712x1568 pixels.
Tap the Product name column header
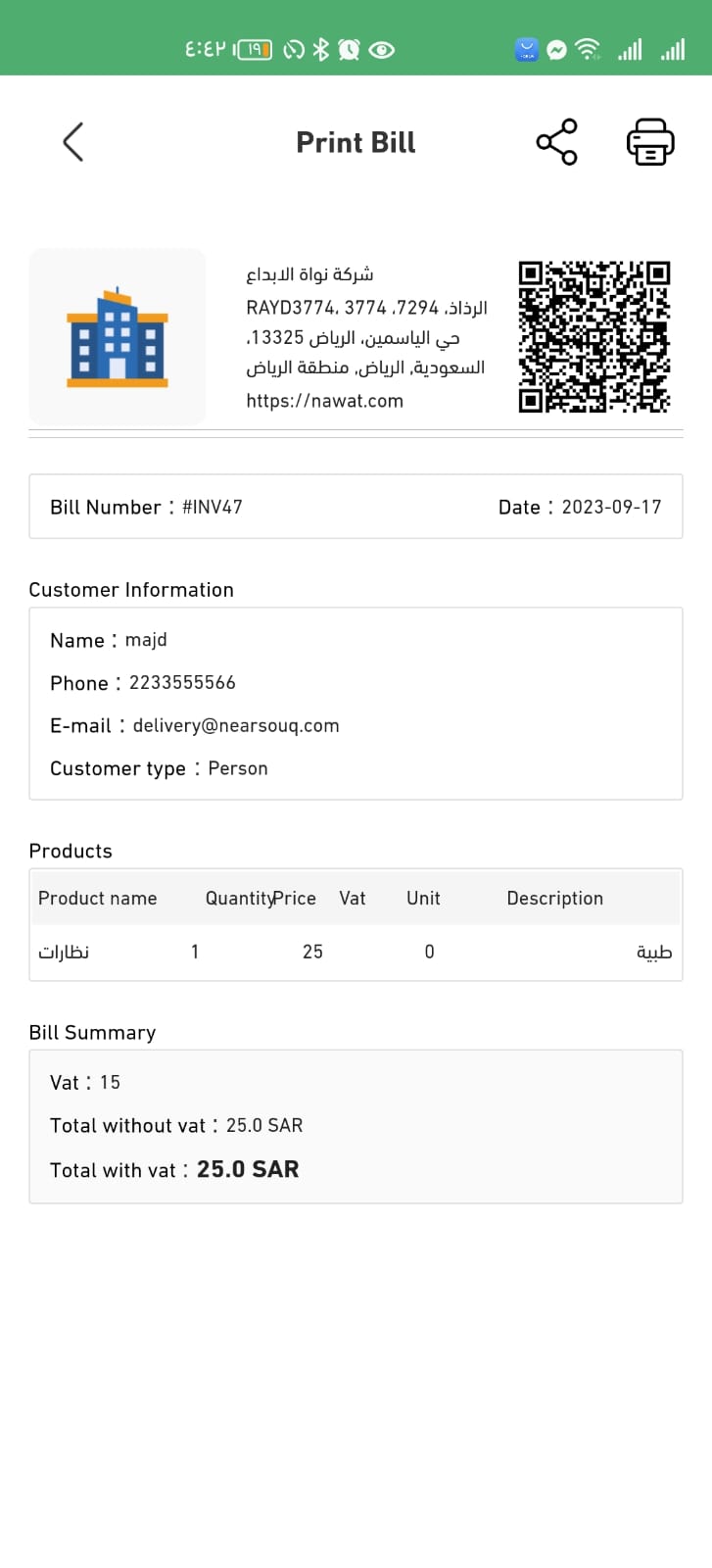97,899
